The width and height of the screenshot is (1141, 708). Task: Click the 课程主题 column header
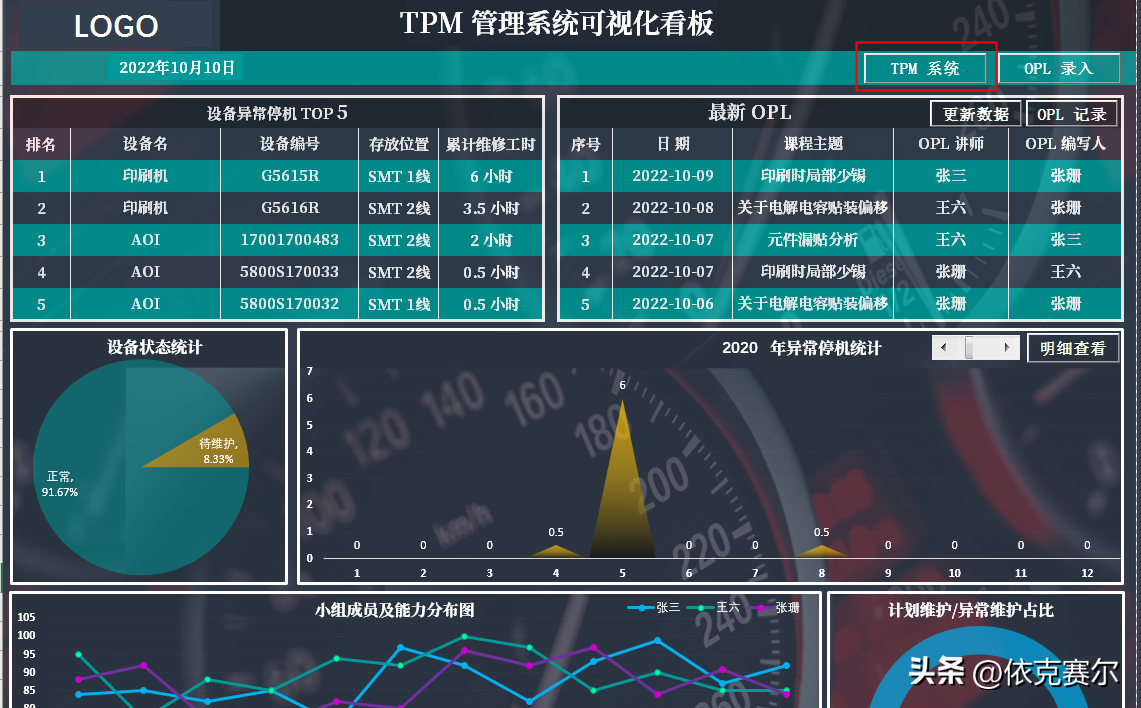[813, 144]
